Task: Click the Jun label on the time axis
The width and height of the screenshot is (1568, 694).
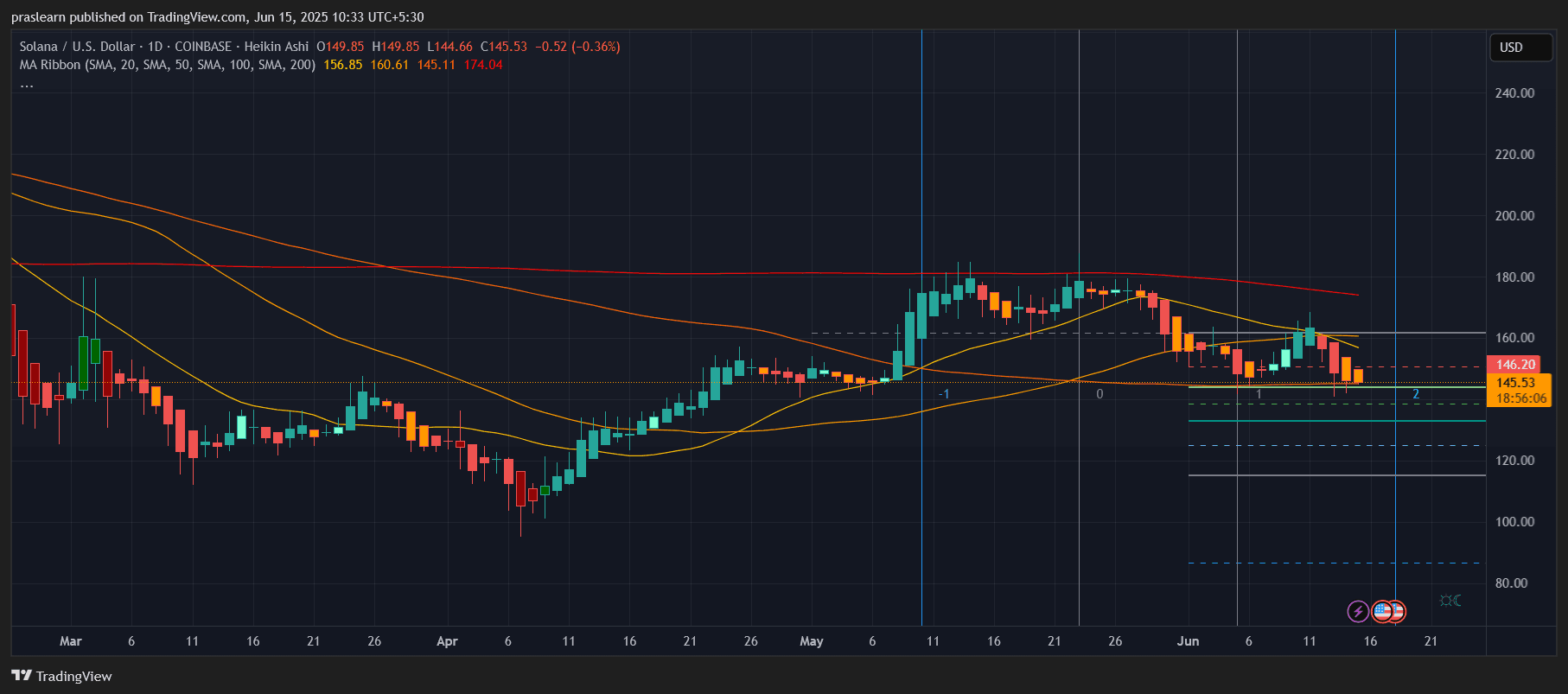Action: (x=1188, y=641)
